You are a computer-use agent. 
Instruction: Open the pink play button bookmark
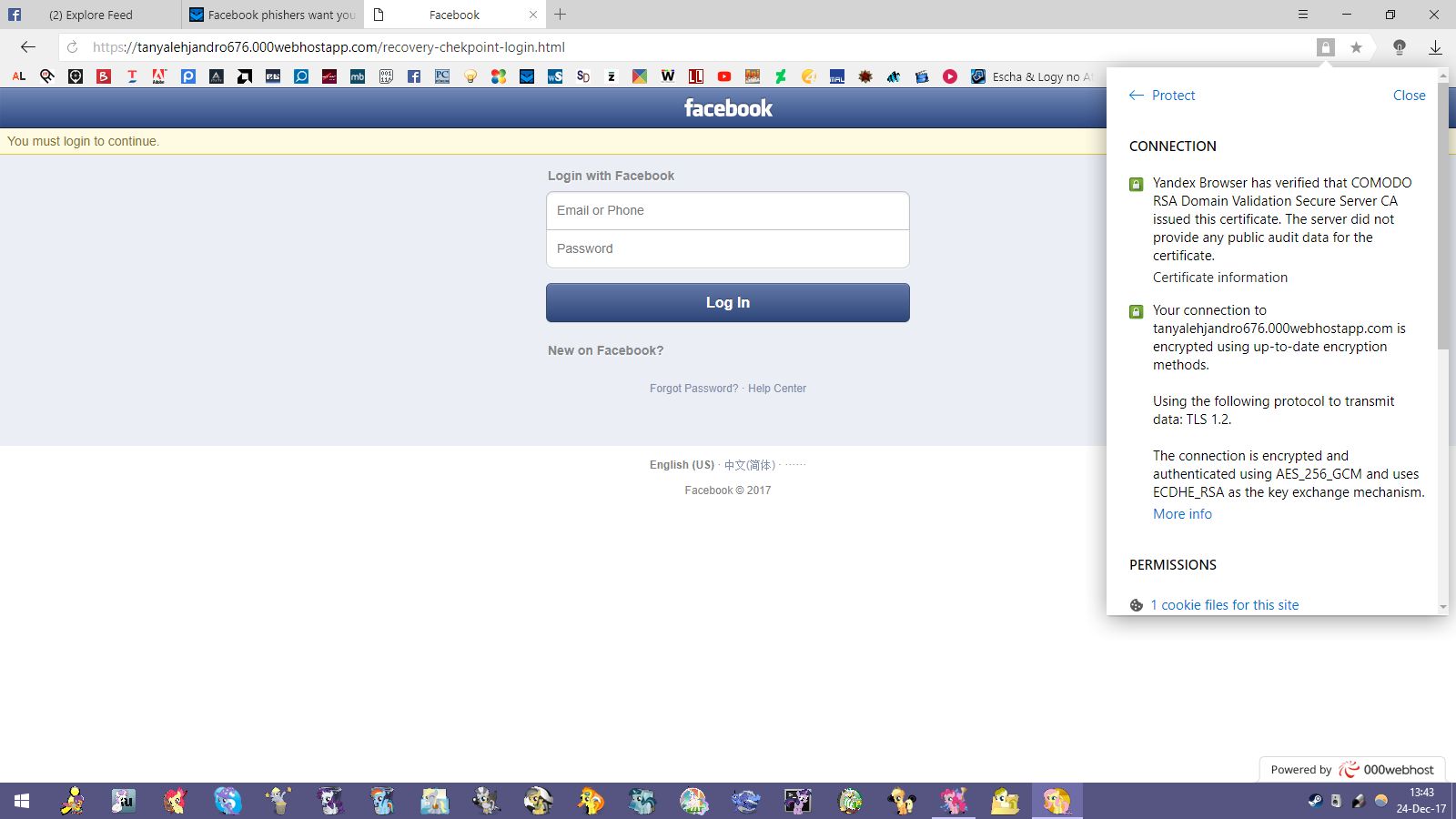[950, 76]
